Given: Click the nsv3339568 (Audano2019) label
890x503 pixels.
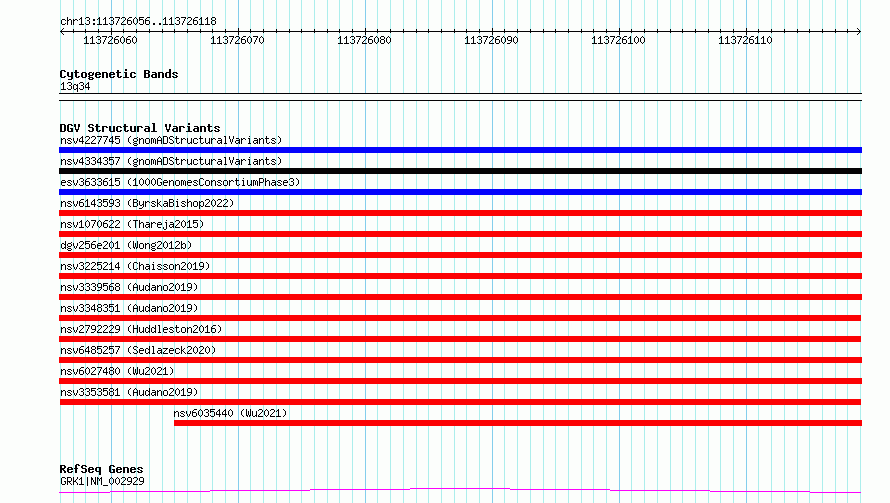Looking at the screenshot, I should (129, 287).
